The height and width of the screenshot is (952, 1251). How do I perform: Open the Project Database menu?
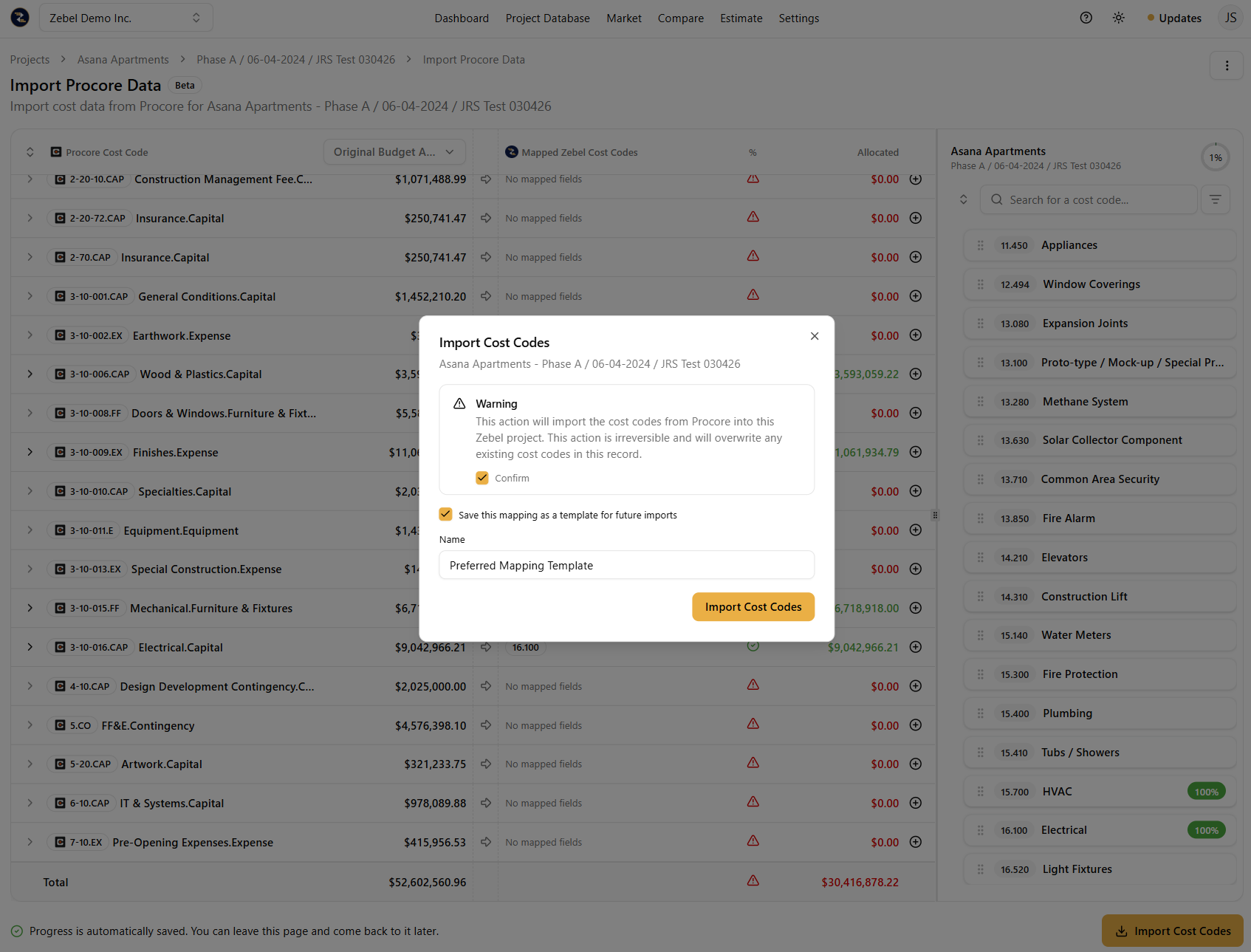[547, 18]
